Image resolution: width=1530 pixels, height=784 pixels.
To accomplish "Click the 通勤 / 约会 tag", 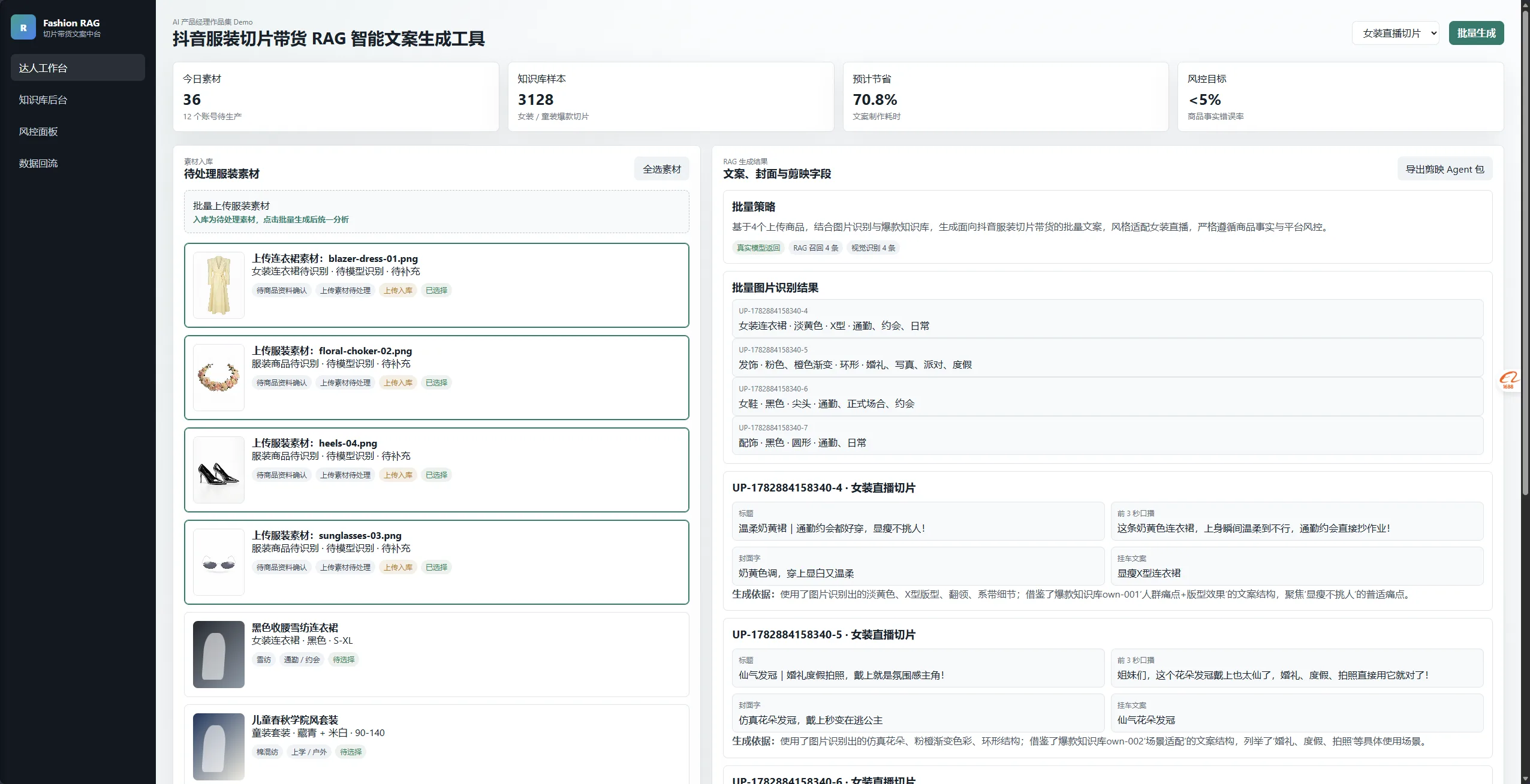I will click(x=302, y=659).
